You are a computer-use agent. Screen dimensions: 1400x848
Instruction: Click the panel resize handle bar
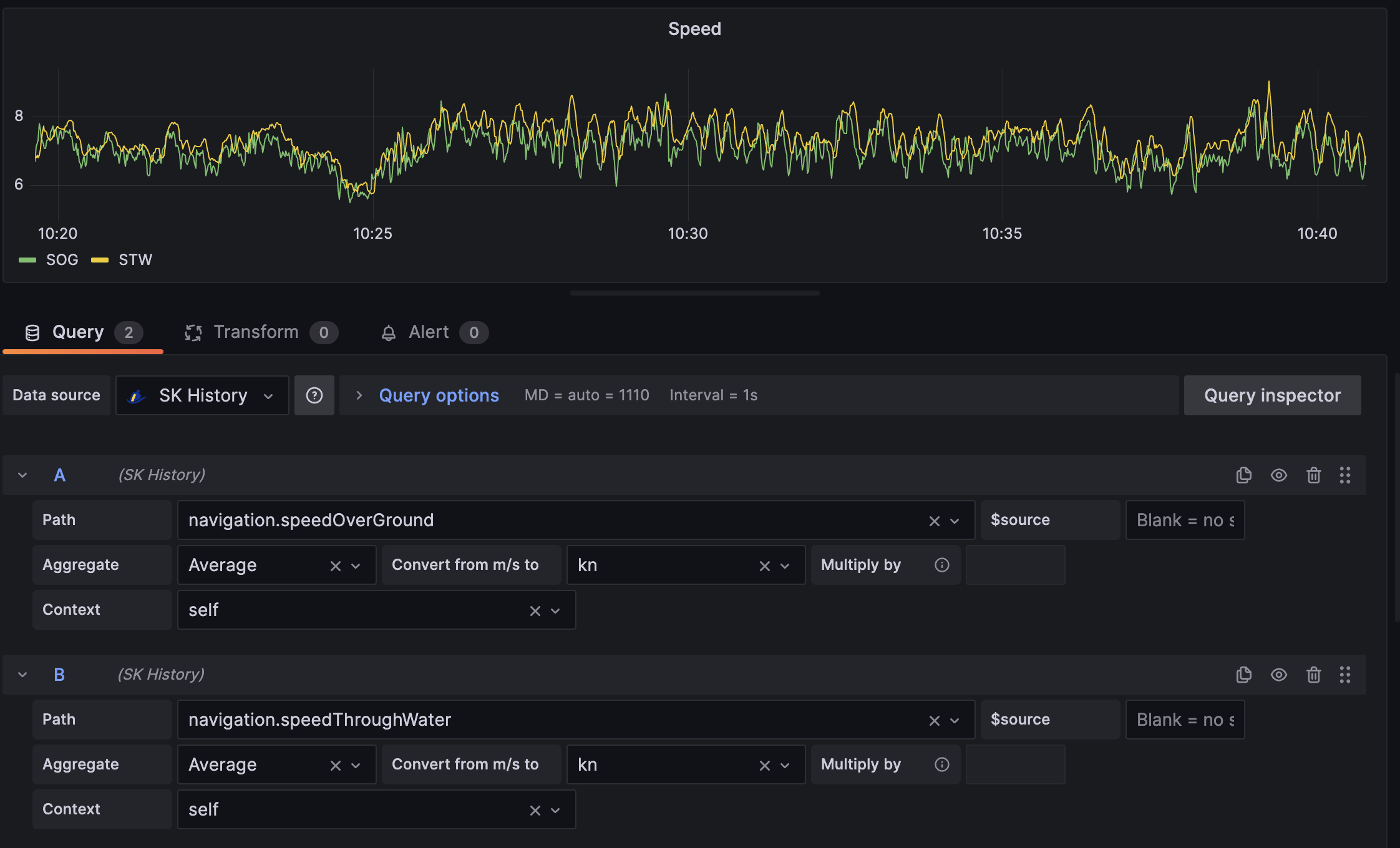694,293
